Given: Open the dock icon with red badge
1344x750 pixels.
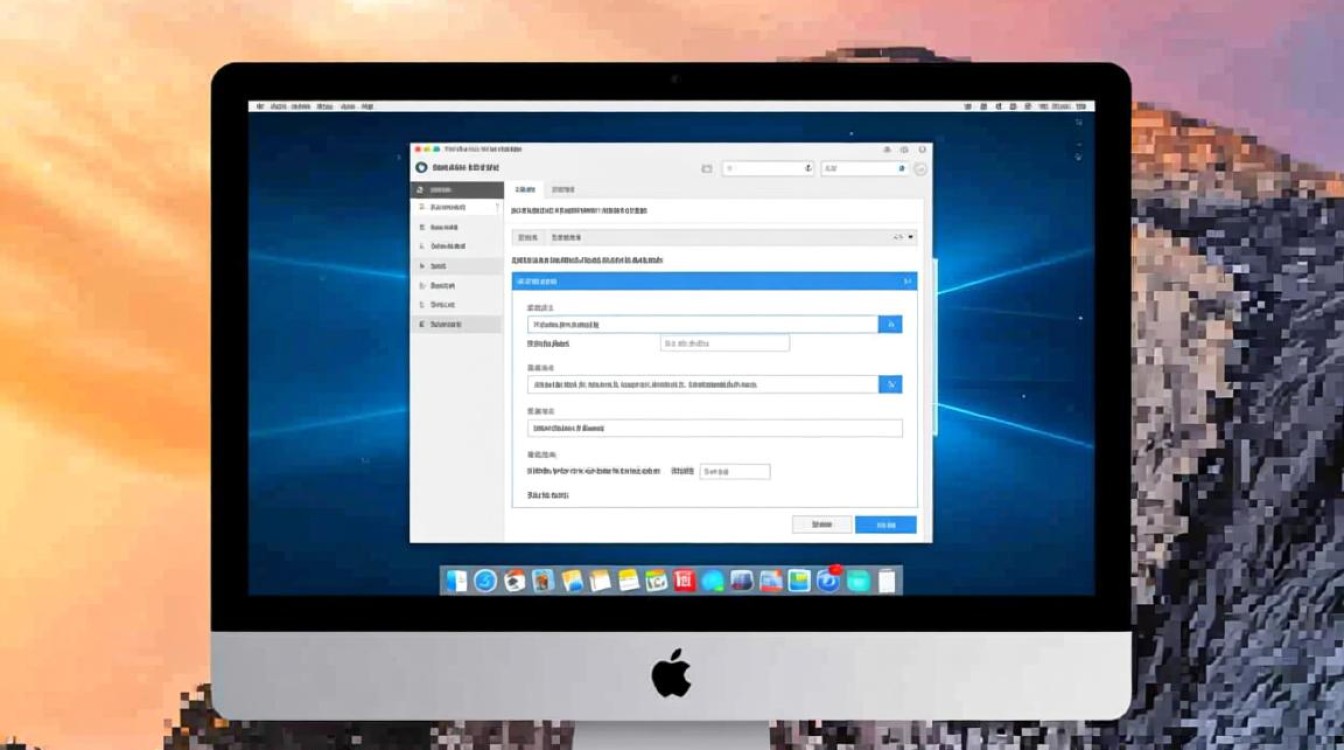Looking at the screenshot, I should tap(828, 580).
